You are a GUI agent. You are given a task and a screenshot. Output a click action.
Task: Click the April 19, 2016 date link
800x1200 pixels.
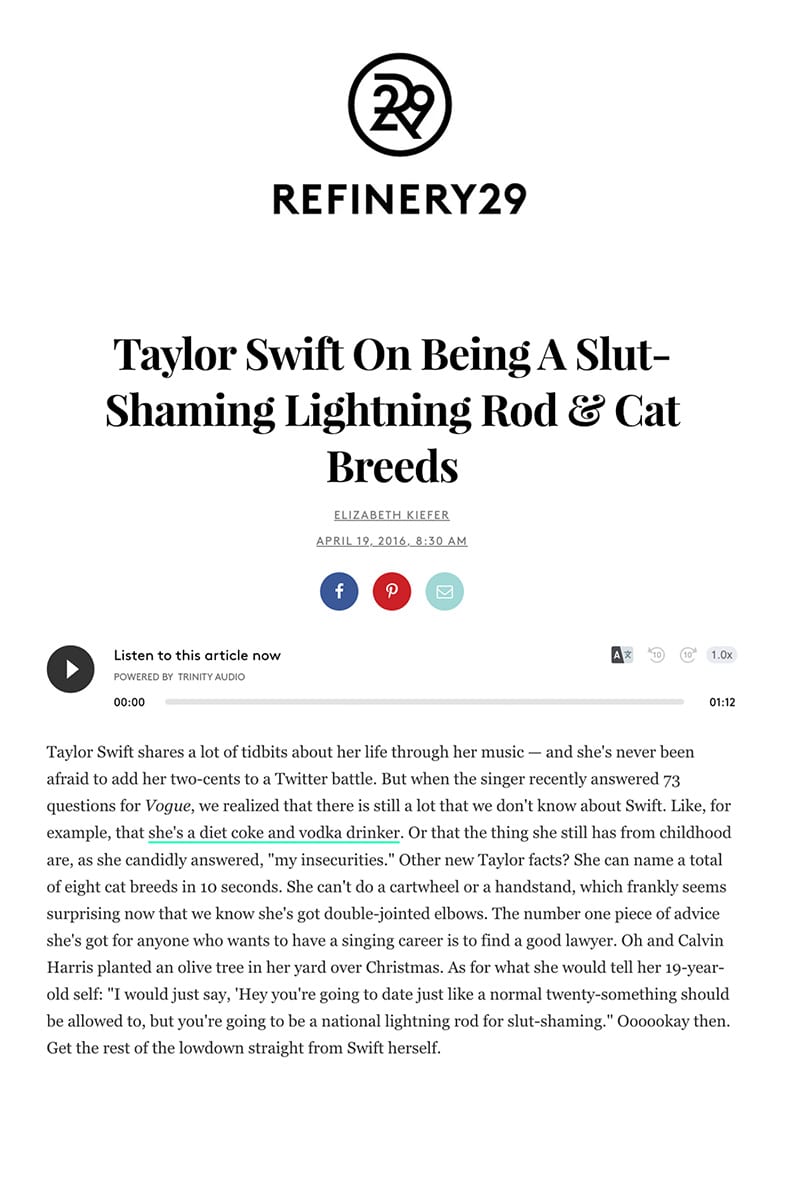pyautogui.click(x=392, y=541)
